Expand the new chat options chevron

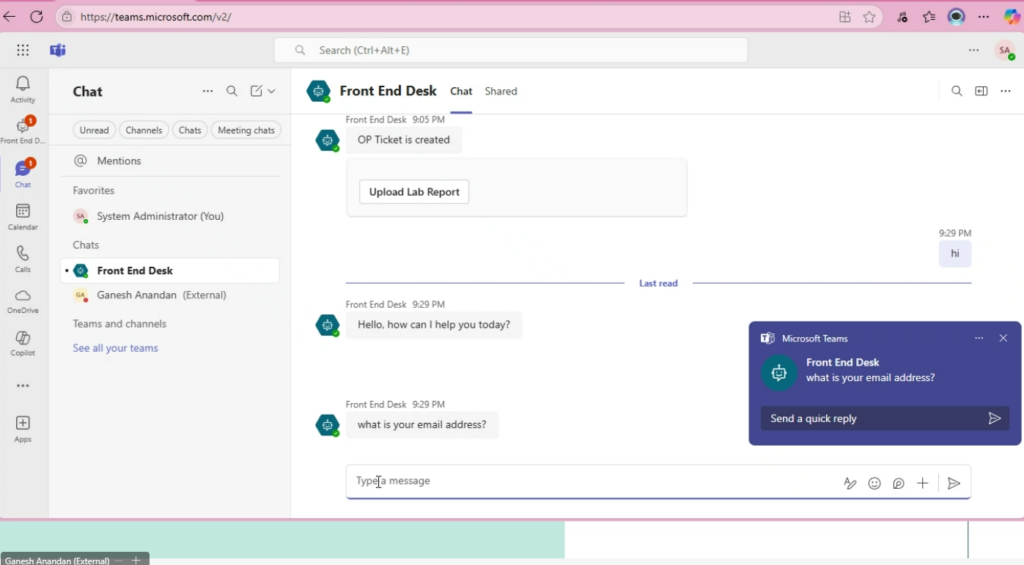(272, 91)
